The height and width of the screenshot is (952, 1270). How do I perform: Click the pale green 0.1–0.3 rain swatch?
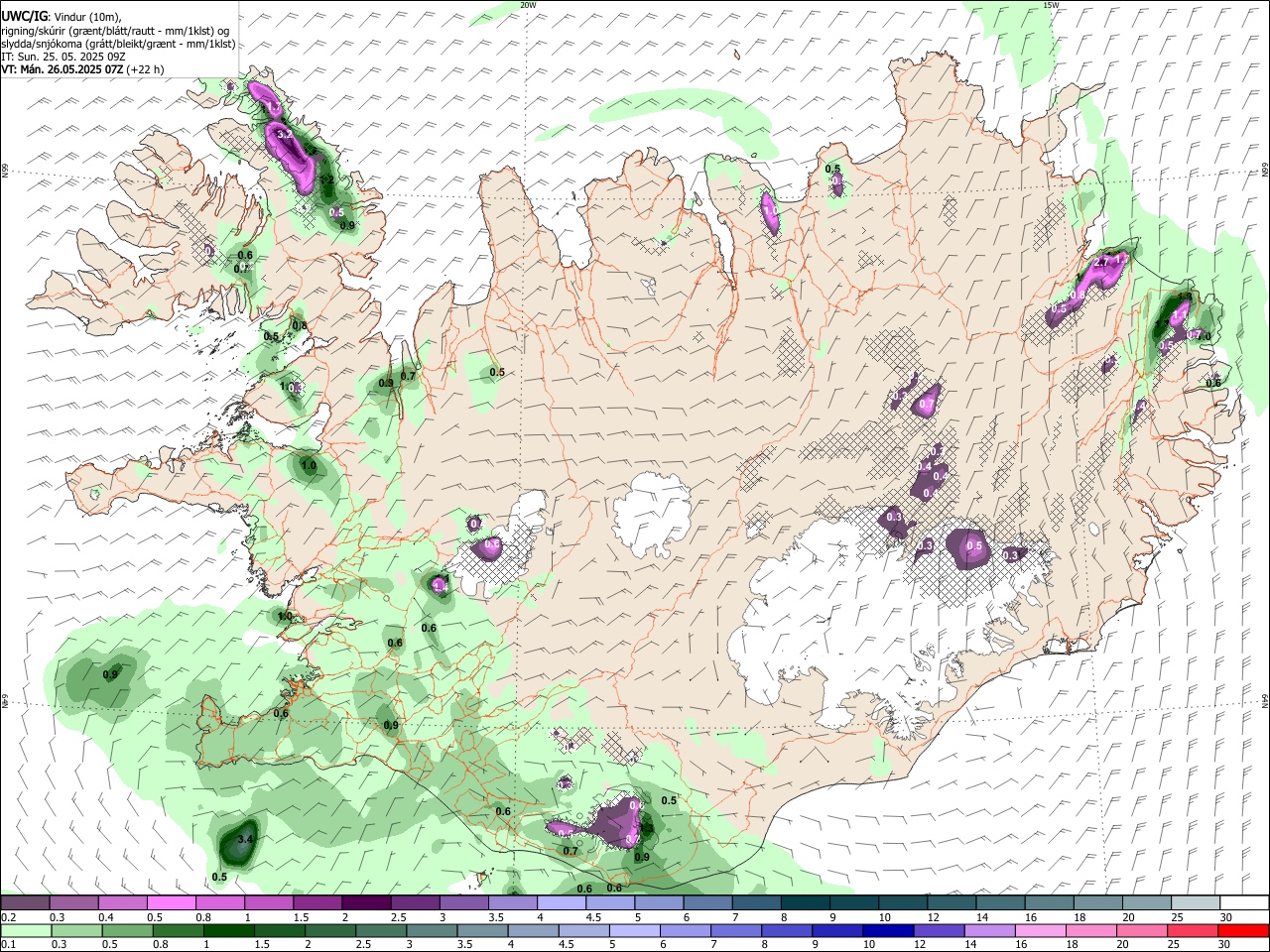pyautogui.click(x=26, y=931)
